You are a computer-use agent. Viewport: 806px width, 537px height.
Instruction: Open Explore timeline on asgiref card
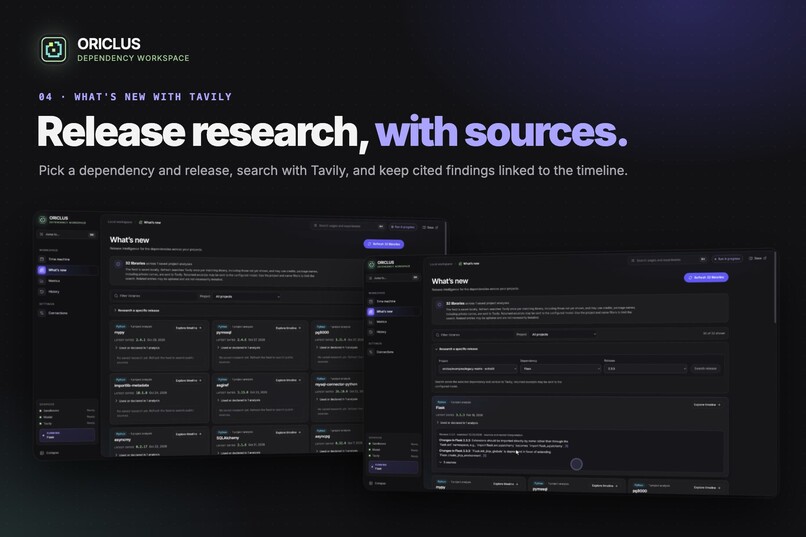[x=288, y=380]
